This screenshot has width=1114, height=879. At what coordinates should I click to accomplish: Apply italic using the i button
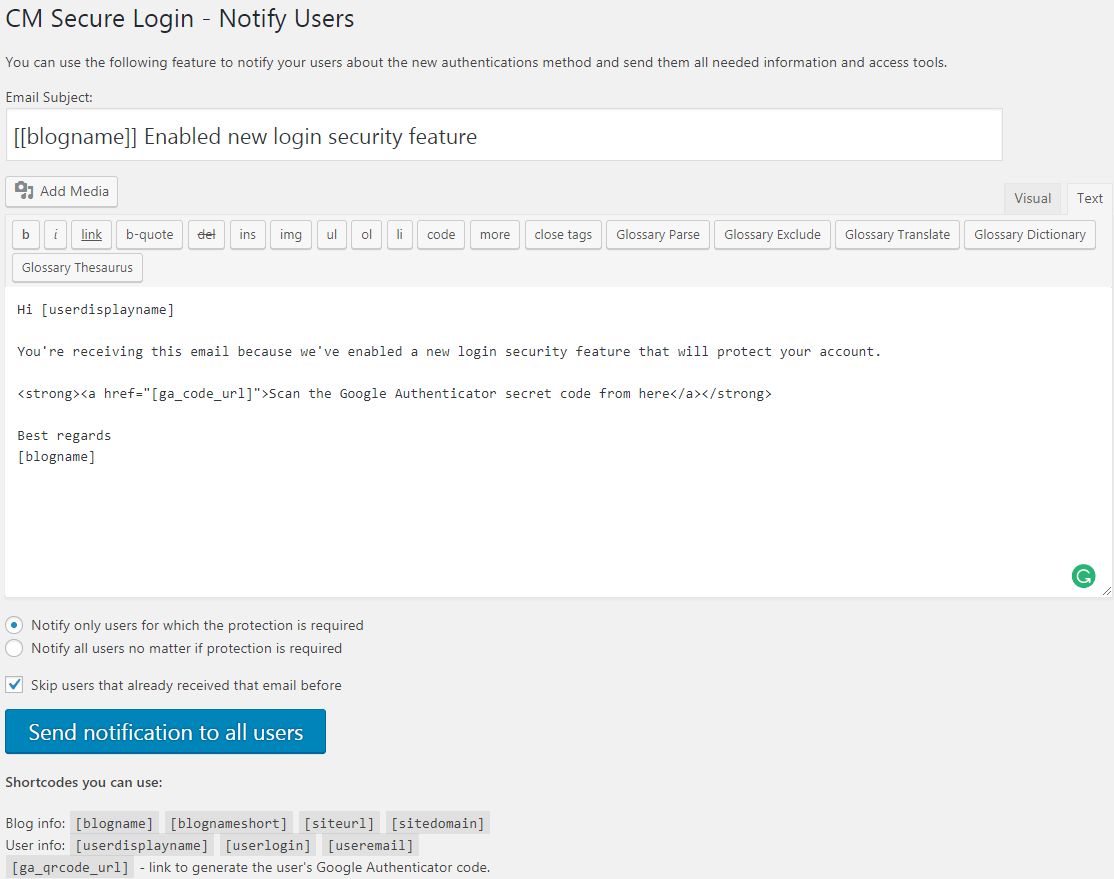[x=56, y=235]
